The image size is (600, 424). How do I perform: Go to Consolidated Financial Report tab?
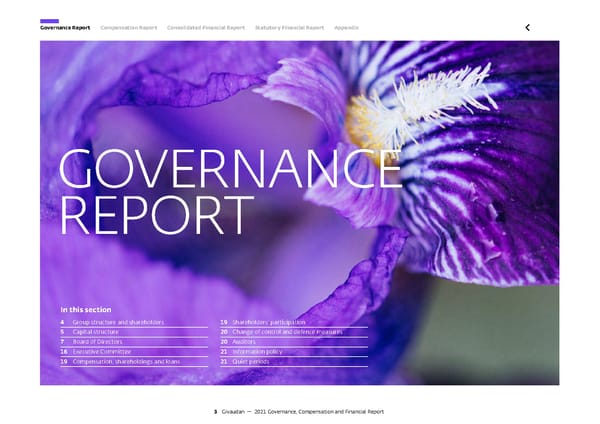[206, 28]
